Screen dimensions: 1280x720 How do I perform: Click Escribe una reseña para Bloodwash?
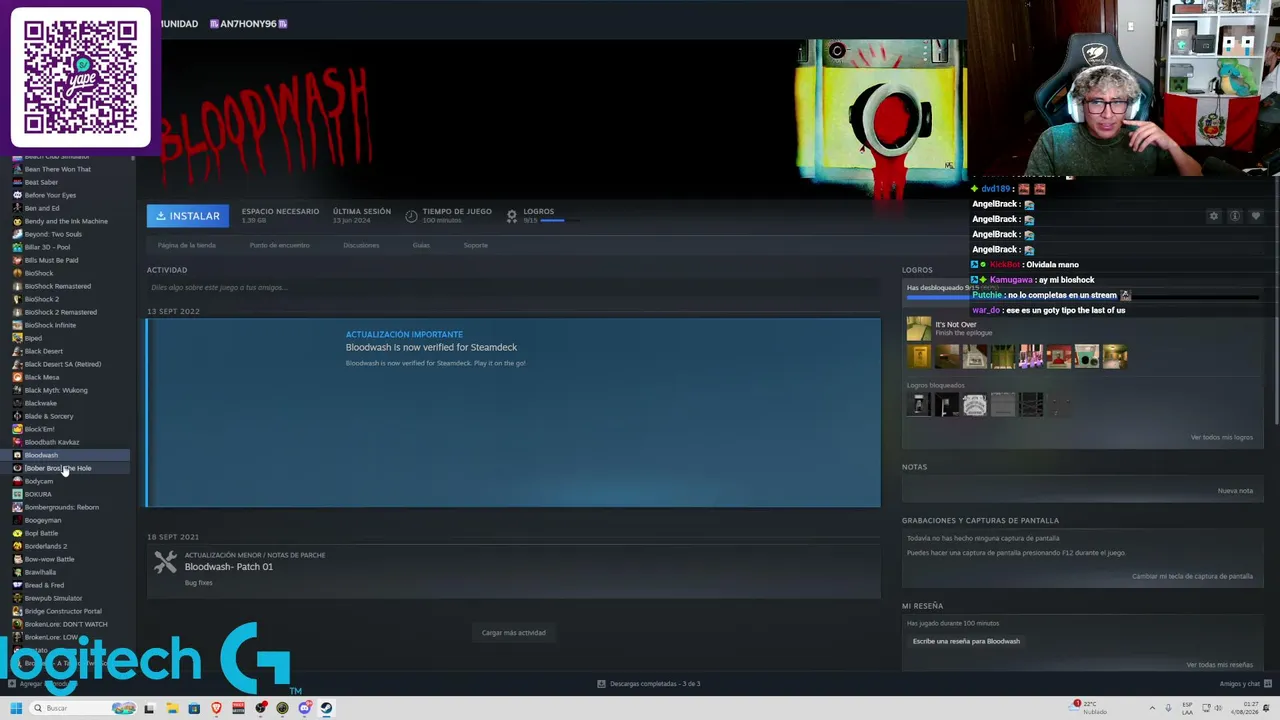point(966,641)
